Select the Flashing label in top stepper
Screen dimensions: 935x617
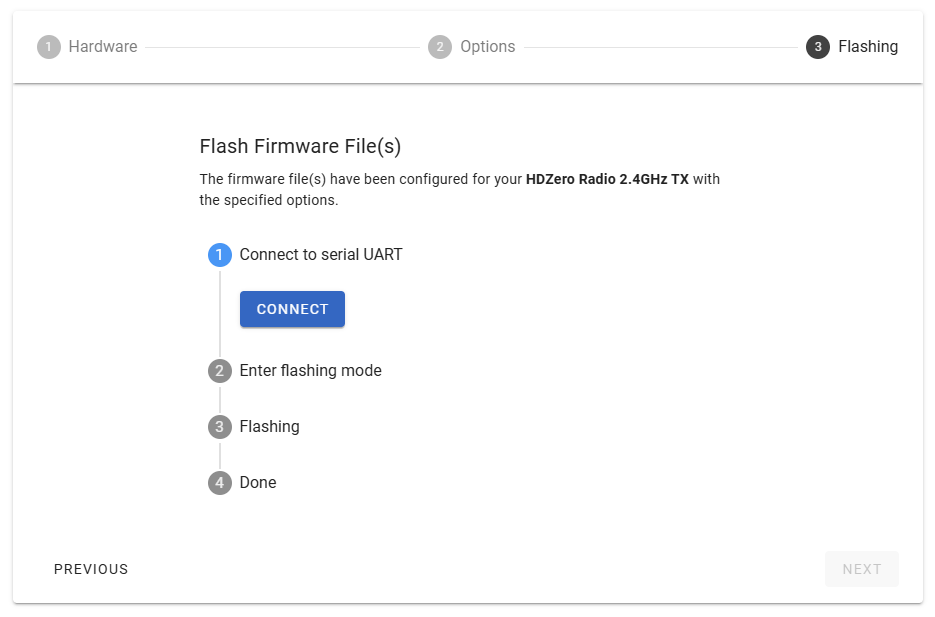point(868,47)
